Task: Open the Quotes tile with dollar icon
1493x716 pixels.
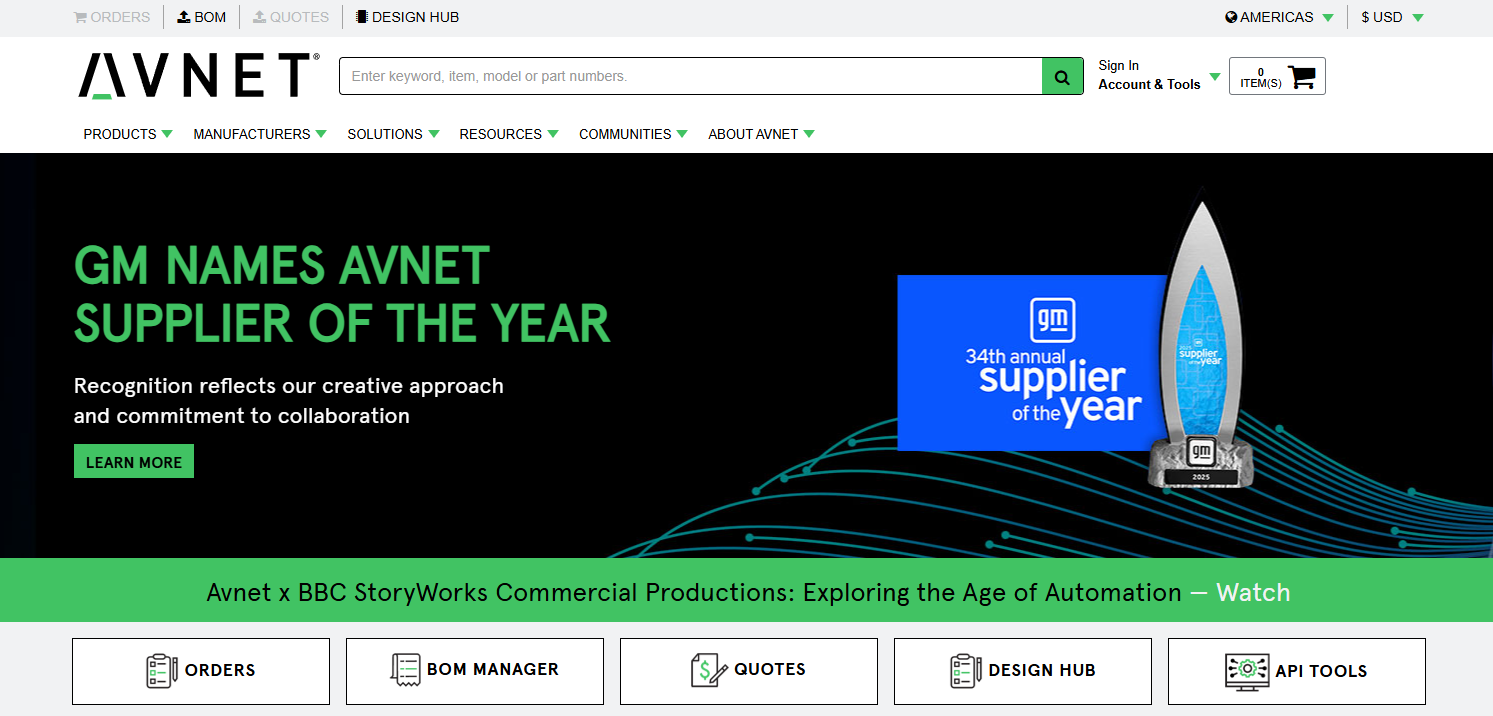Action: coord(749,671)
